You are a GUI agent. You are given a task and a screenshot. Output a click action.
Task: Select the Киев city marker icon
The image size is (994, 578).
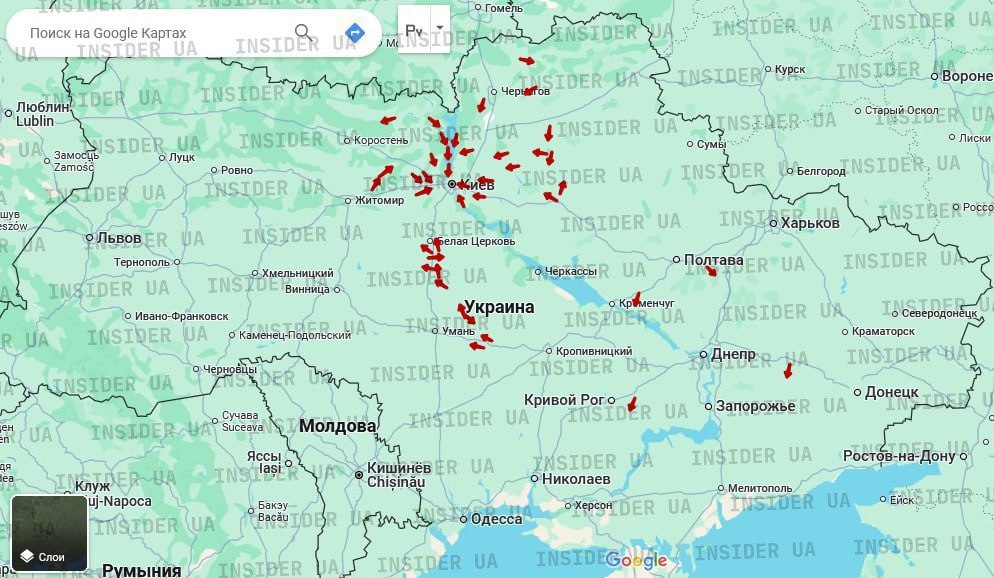click(x=451, y=186)
